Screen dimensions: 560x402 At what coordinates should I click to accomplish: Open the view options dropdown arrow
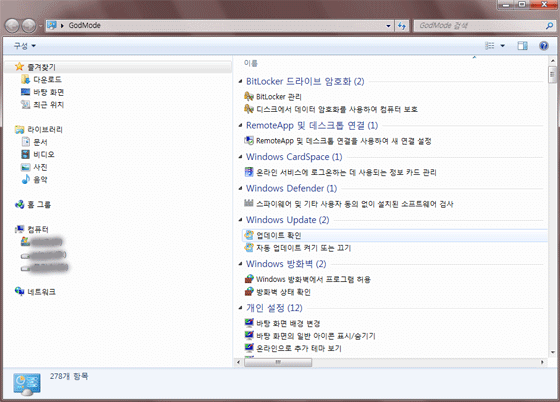[x=502, y=46]
